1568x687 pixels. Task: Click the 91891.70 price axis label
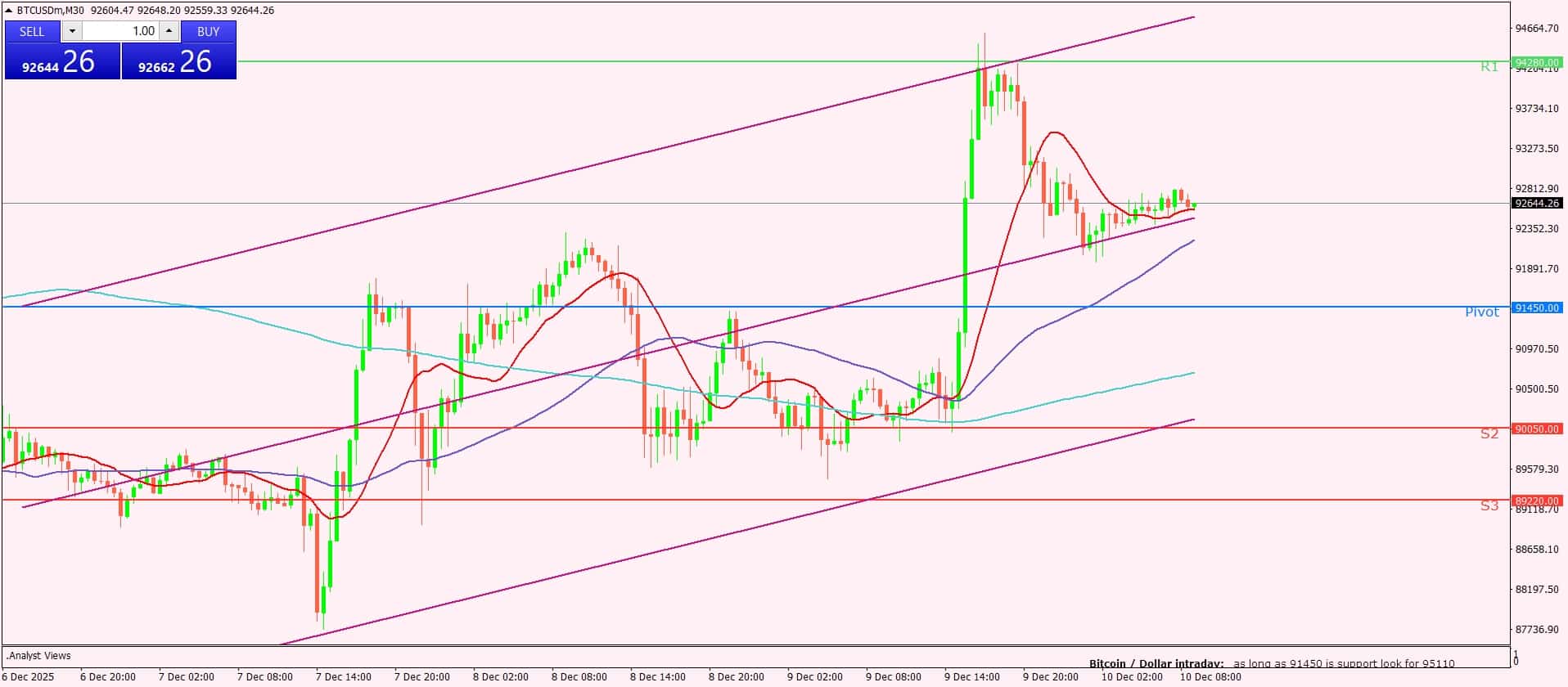tap(1537, 268)
